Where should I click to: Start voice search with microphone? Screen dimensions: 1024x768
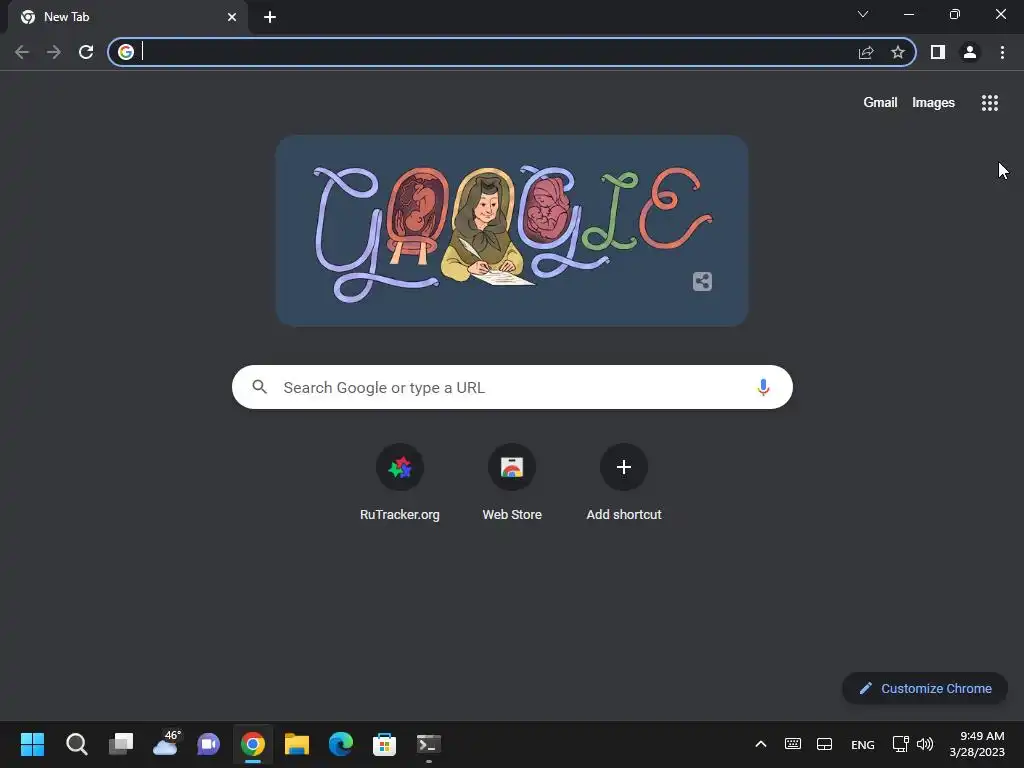pyautogui.click(x=763, y=387)
